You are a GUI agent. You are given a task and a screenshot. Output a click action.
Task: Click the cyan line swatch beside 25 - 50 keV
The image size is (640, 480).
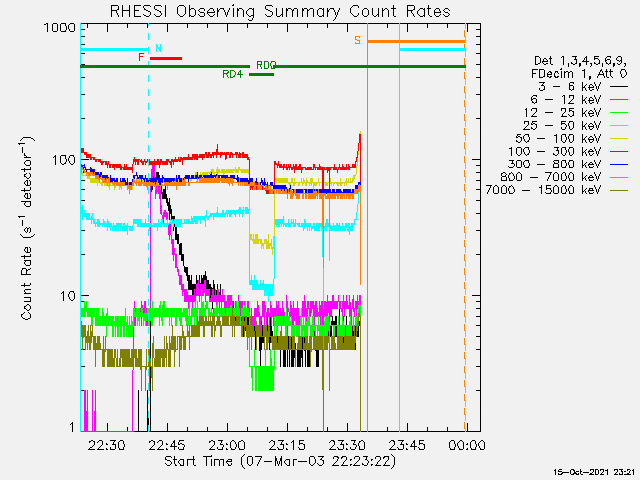pyautogui.click(x=619, y=126)
